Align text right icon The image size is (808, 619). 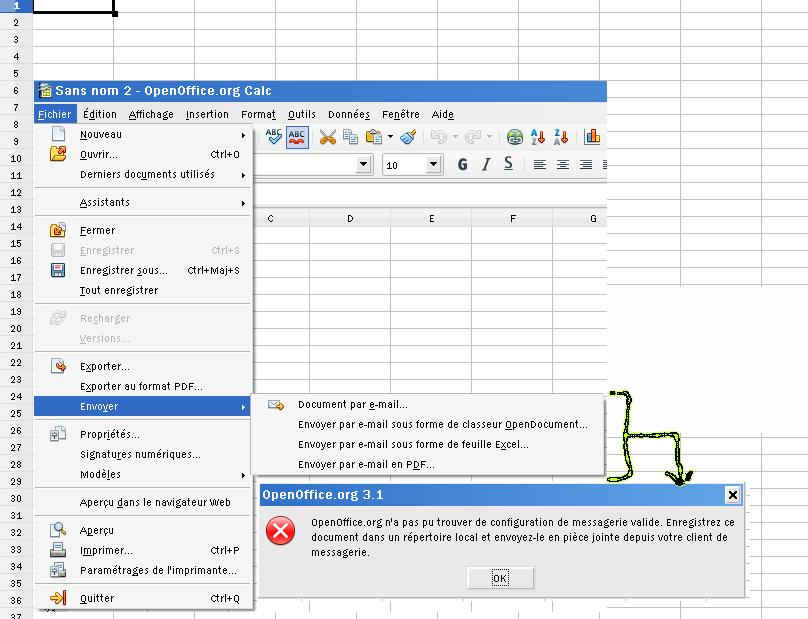click(586, 165)
